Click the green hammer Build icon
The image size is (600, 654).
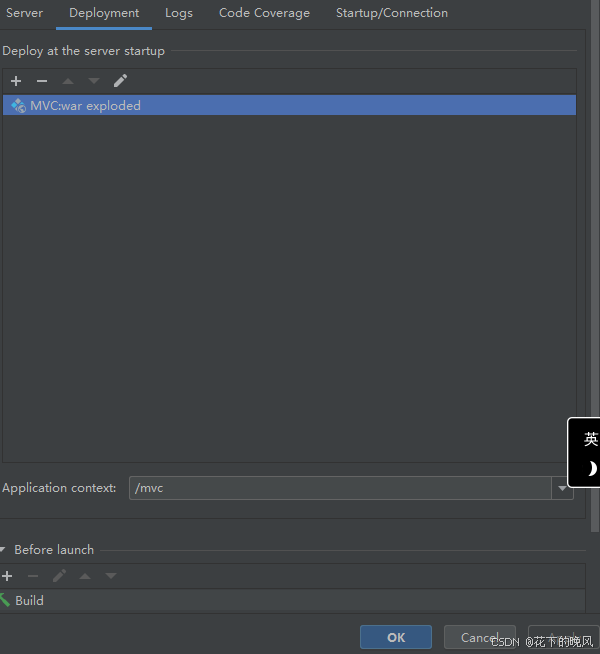coord(5,600)
